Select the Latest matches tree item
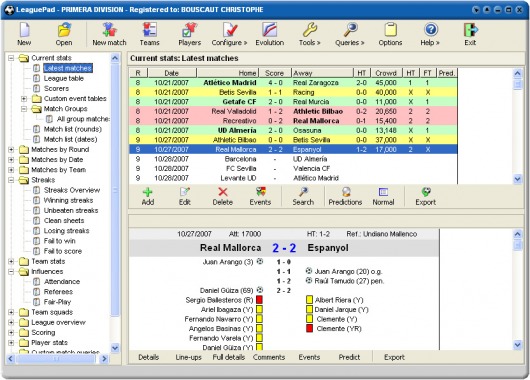 [68, 68]
